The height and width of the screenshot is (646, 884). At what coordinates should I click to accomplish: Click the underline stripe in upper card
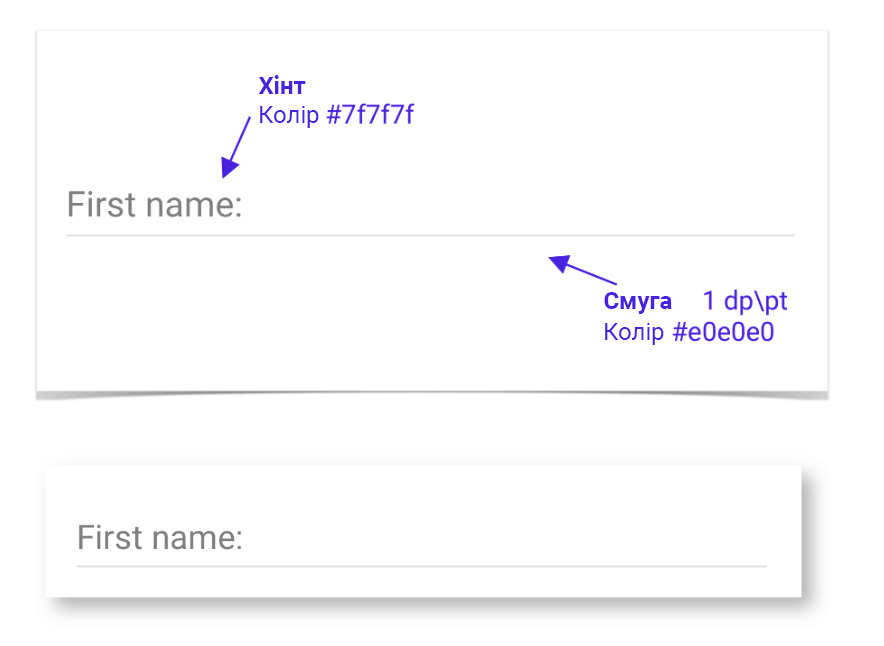coord(430,235)
